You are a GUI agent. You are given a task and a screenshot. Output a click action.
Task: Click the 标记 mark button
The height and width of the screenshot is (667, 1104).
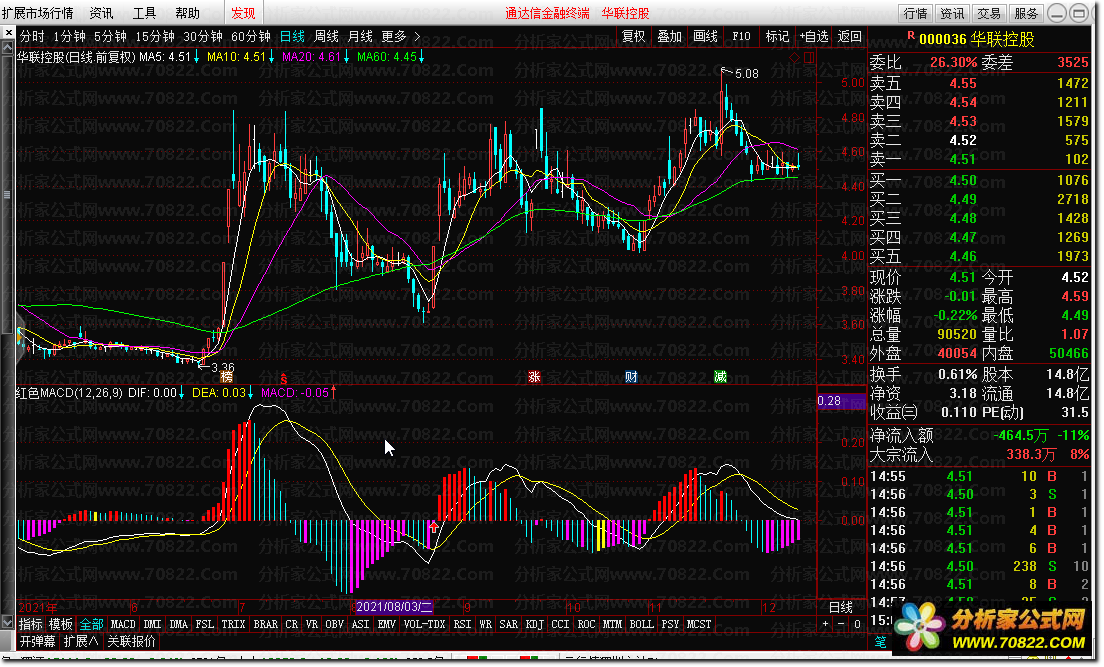777,37
